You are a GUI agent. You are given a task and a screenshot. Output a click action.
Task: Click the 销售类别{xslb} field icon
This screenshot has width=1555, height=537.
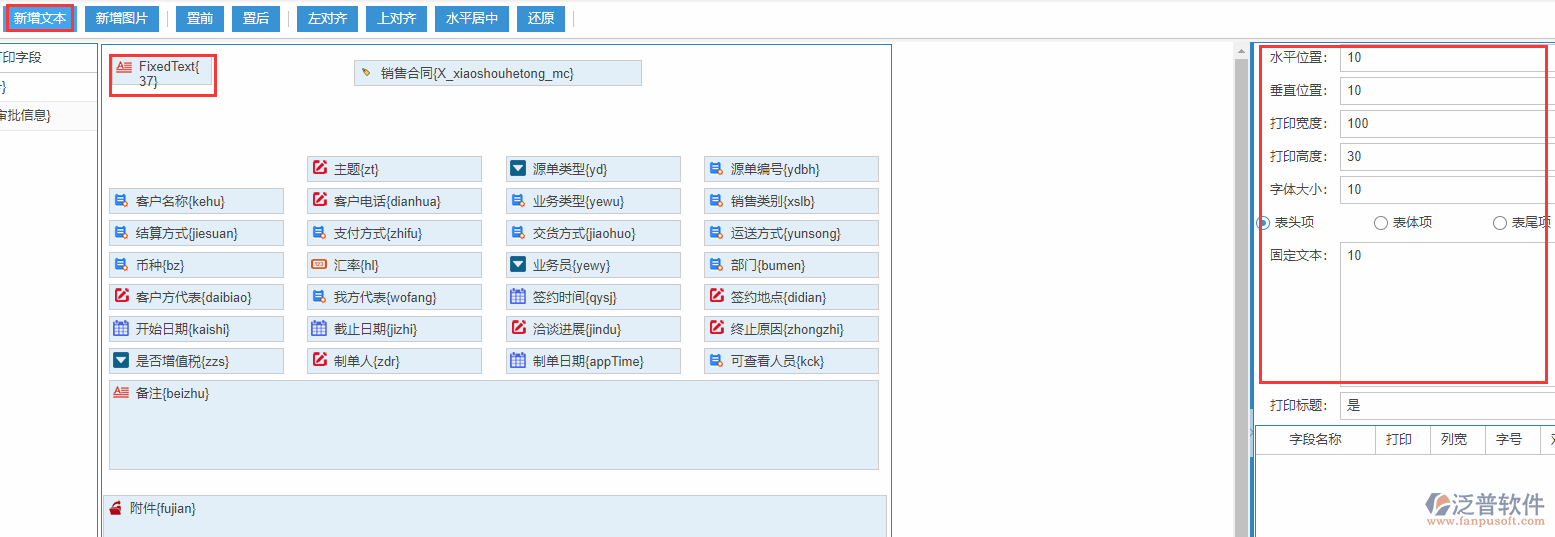716,201
